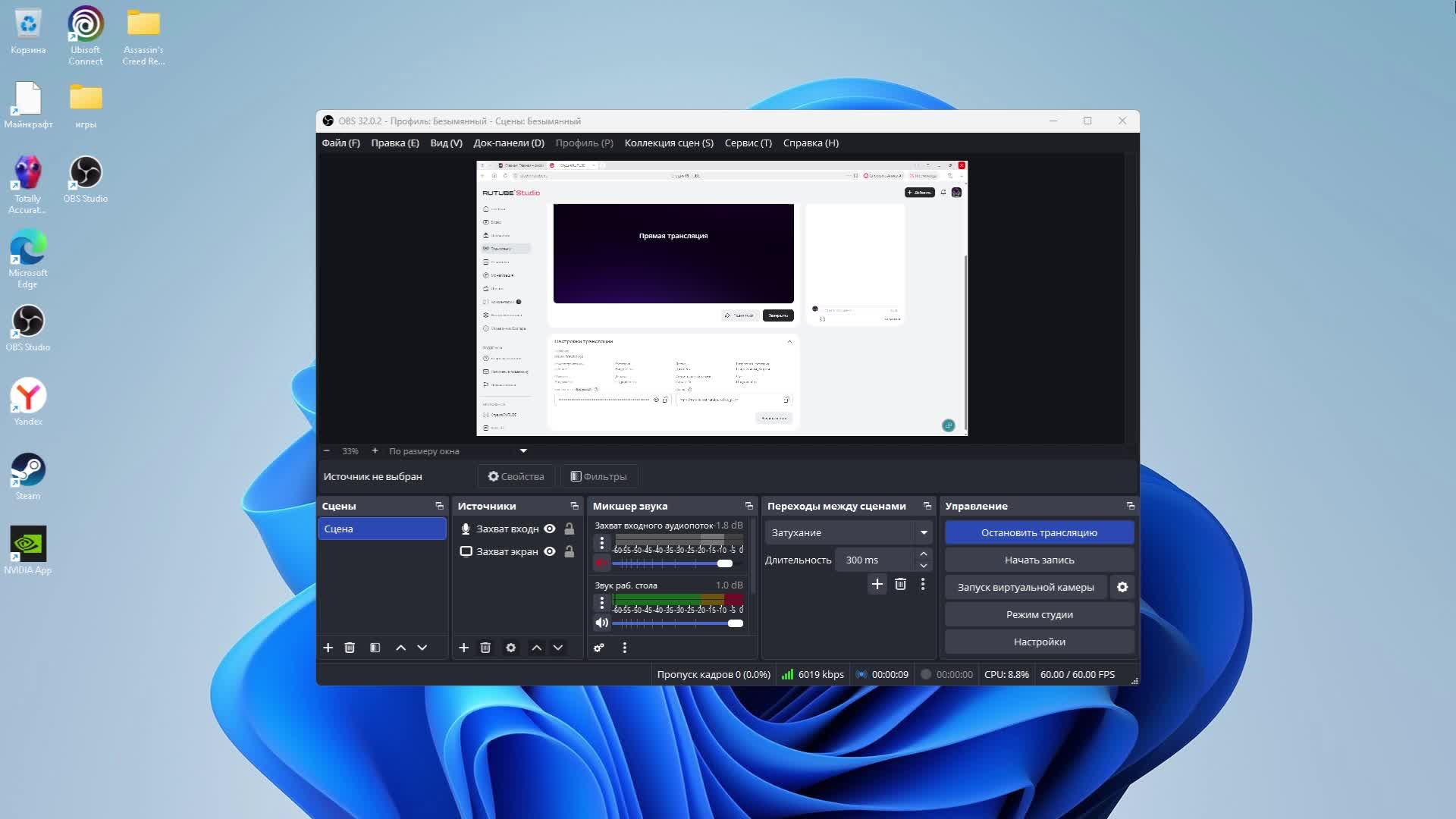This screenshot has width=1456, height=819.
Task: Open virtual camera settings gear icon
Action: click(1122, 587)
